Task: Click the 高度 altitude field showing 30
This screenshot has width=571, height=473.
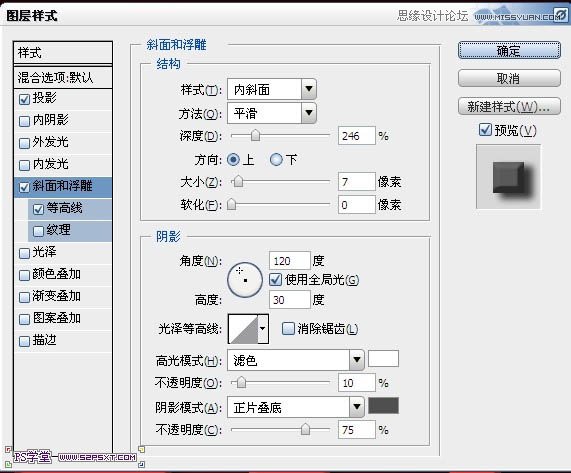Action: (290, 300)
